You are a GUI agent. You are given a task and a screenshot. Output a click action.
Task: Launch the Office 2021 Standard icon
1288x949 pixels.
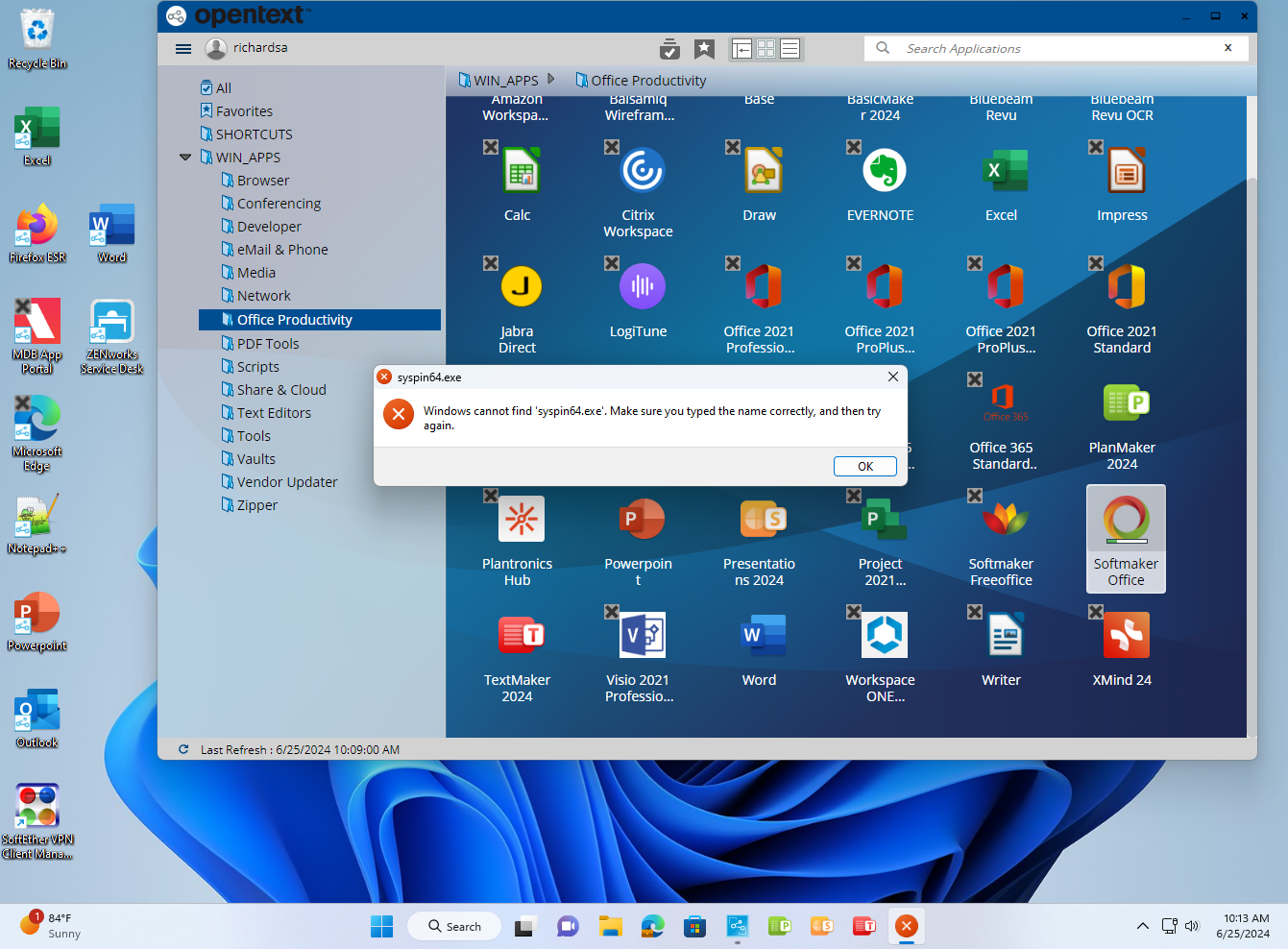click(x=1126, y=286)
